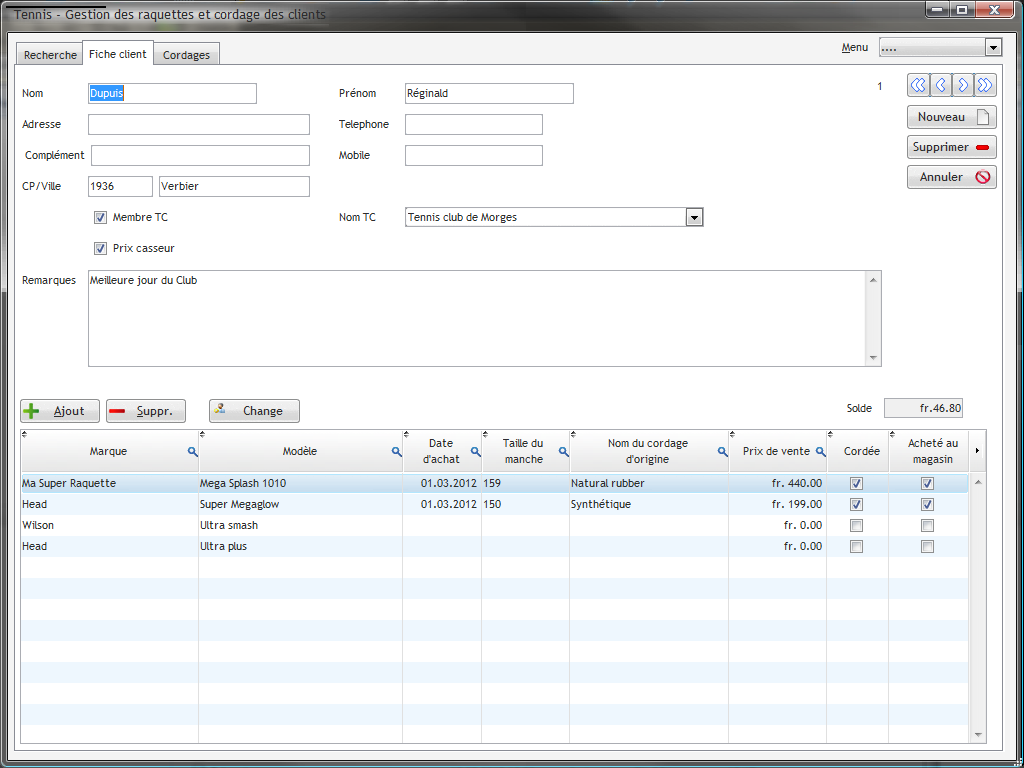
Task: Click into the Nom field
Action: 172,93
